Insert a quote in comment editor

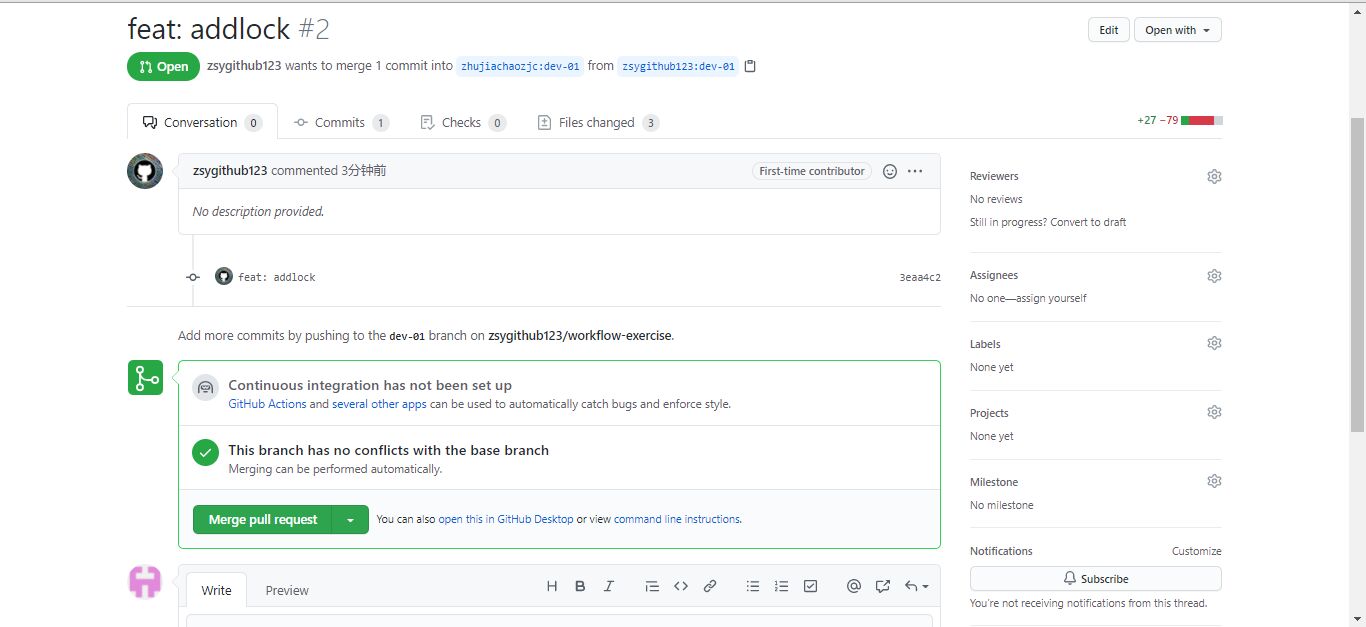(x=652, y=586)
